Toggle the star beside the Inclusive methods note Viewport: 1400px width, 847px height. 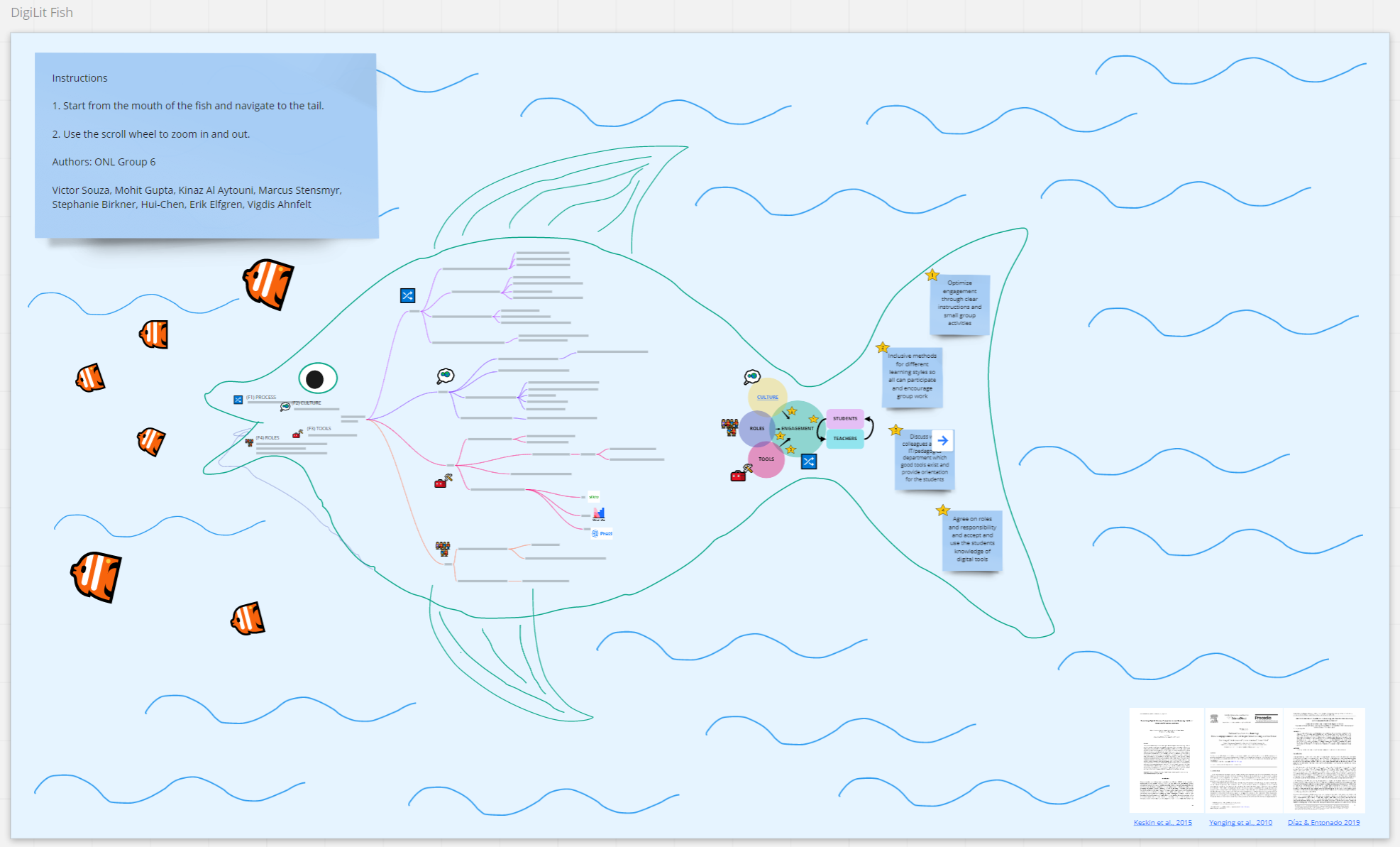[882, 346]
